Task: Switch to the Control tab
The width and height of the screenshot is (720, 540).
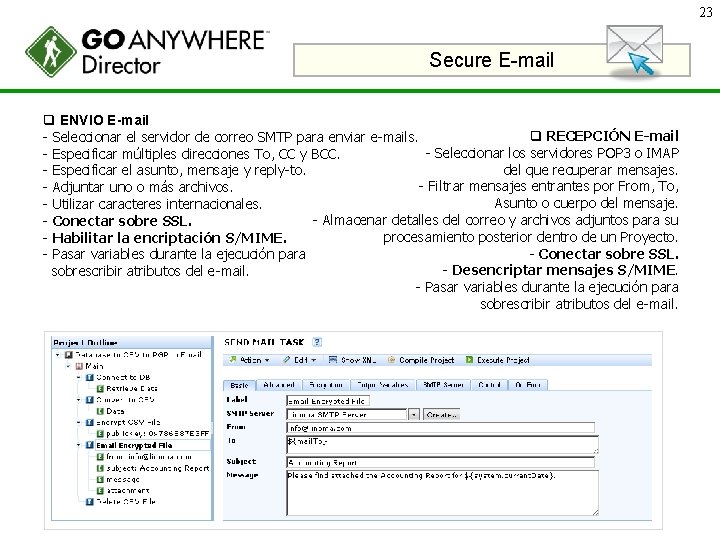Action: click(489, 385)
